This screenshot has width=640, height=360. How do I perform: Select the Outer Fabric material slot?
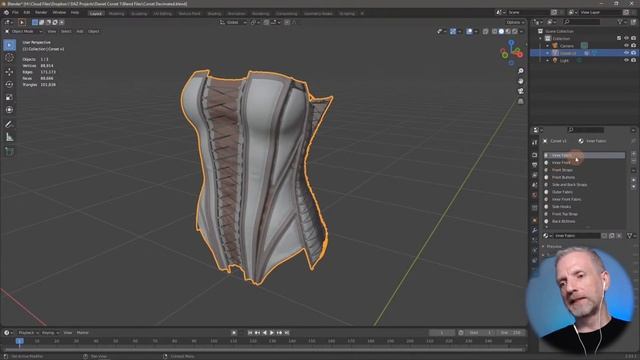point(584,192)
